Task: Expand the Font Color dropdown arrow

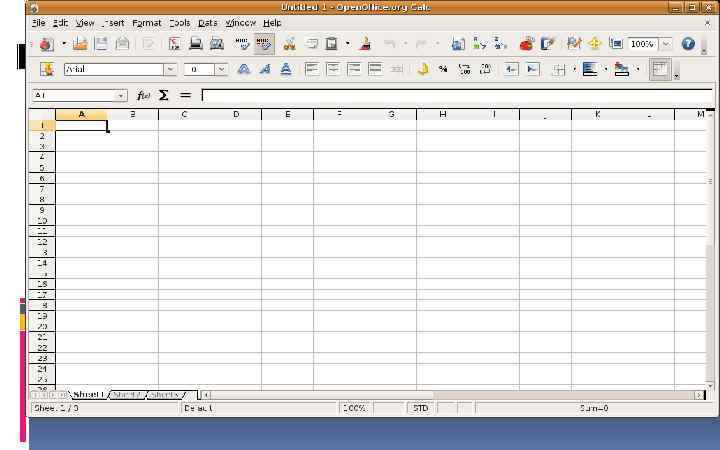Action: click(x=637, y=69)
